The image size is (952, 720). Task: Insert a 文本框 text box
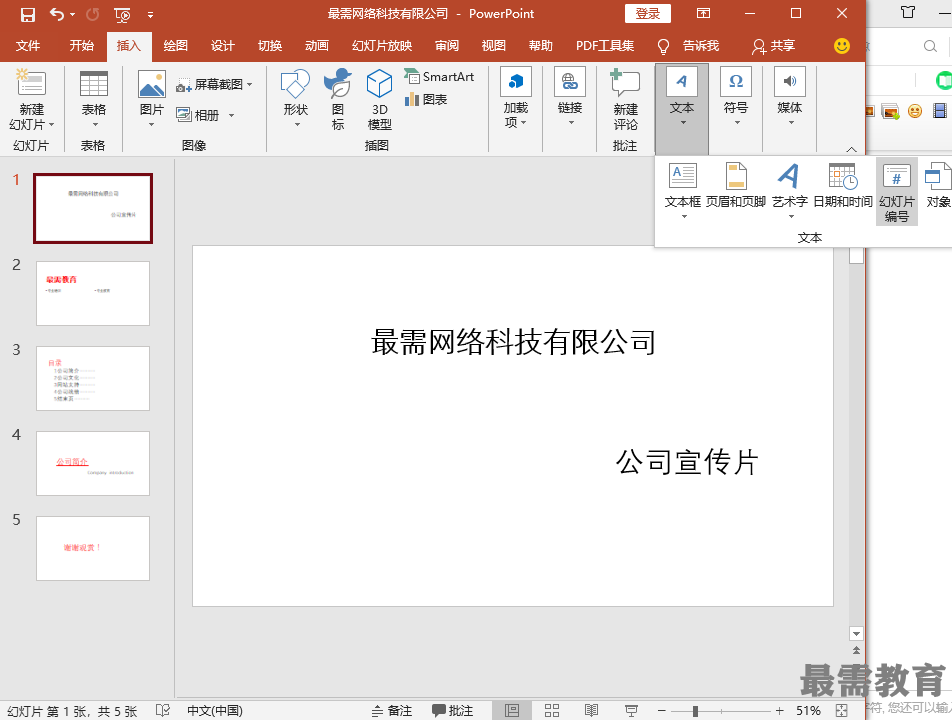pyautogui.click(x=683, y=191)
